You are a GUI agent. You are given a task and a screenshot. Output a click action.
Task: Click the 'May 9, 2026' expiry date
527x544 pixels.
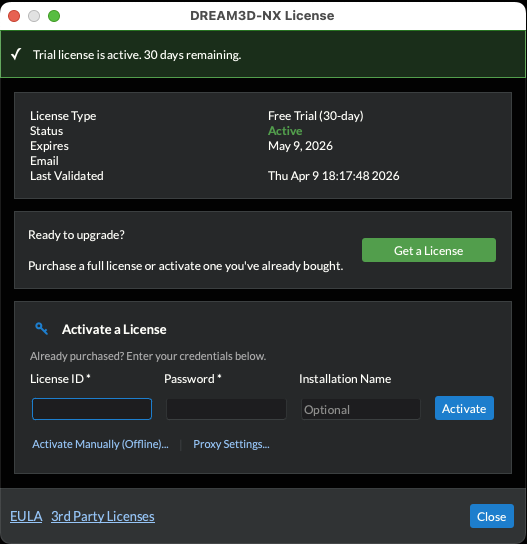pyautogui.click(x=300, y=146)
